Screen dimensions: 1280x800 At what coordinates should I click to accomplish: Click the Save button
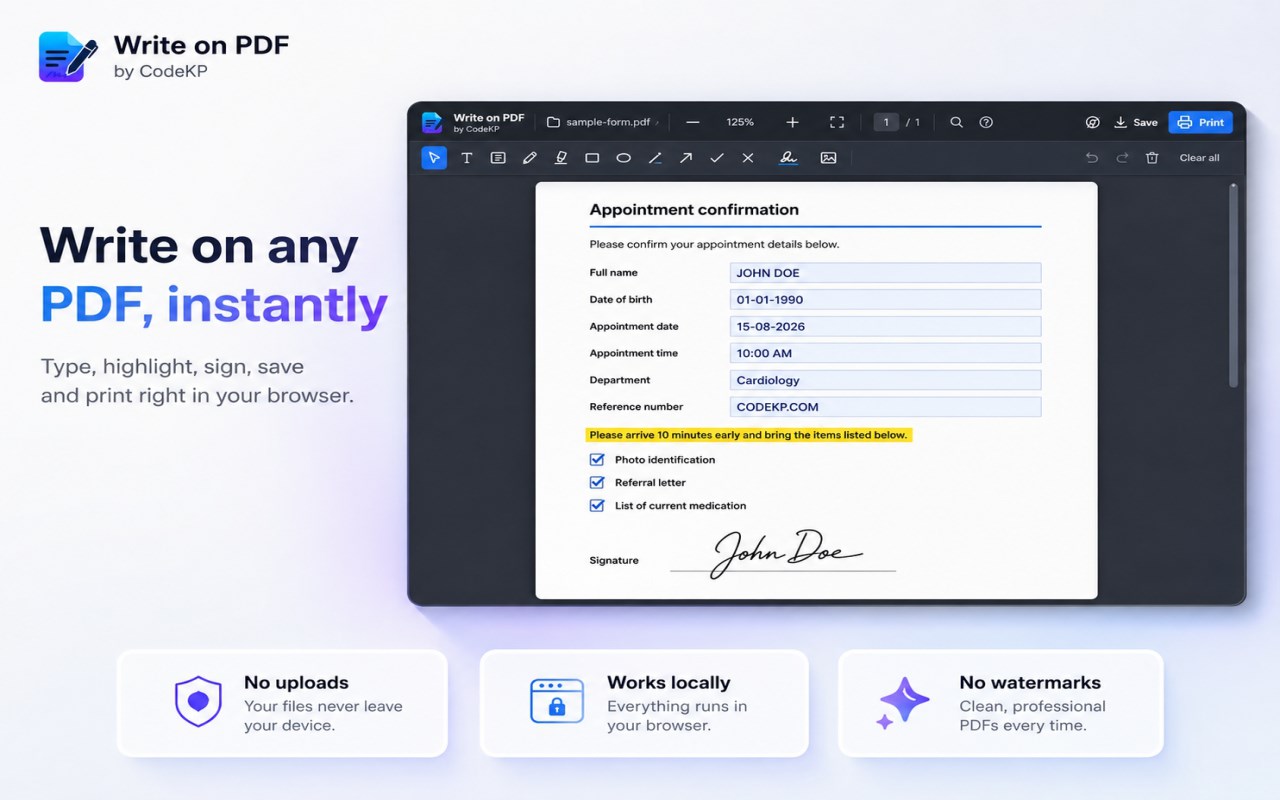pos(1136,122)
